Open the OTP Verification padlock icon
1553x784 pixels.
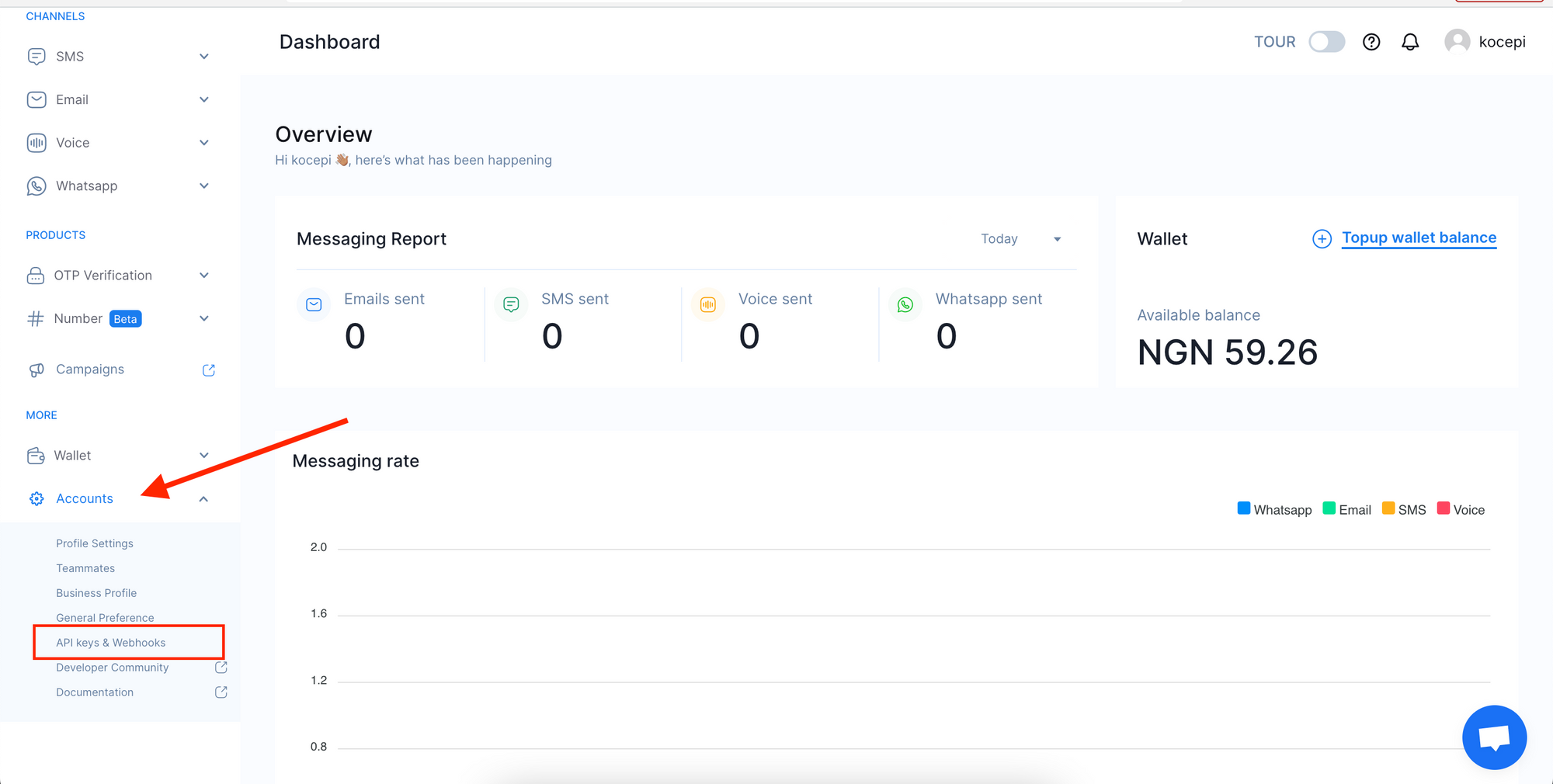[36, 275]
